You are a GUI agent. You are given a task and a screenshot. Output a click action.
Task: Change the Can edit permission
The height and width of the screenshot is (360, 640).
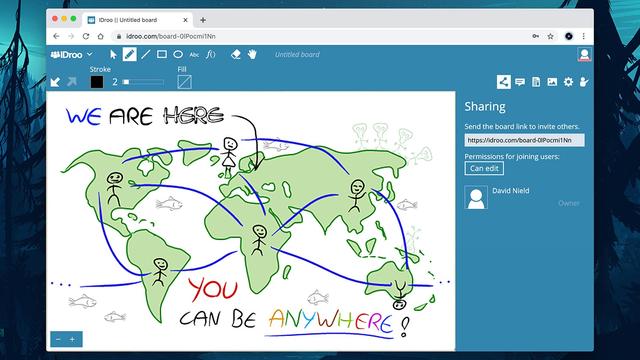point(484,168)
